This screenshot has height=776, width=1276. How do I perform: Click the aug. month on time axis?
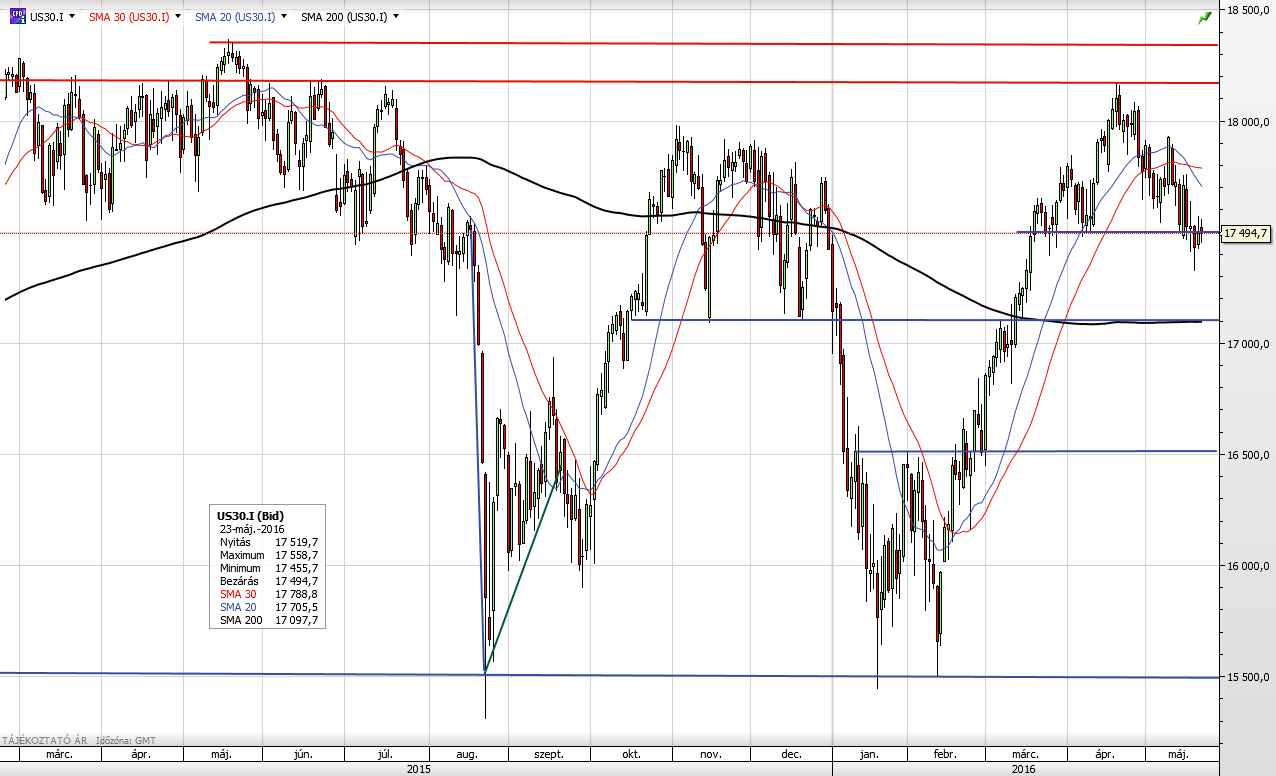click(x=467, y=755)
